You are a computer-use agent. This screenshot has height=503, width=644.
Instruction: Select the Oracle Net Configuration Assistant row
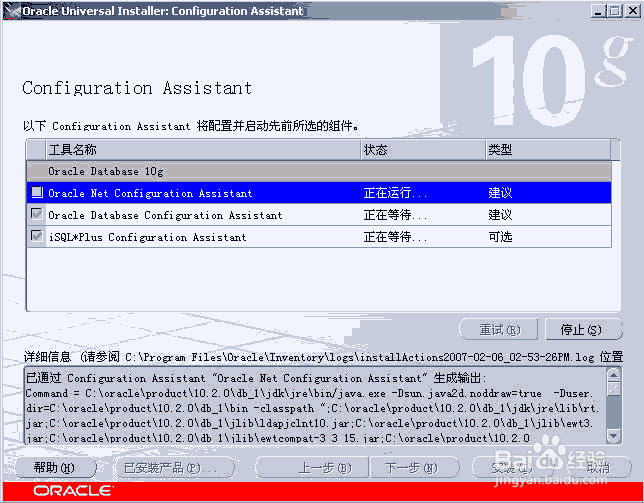(319, 193)
